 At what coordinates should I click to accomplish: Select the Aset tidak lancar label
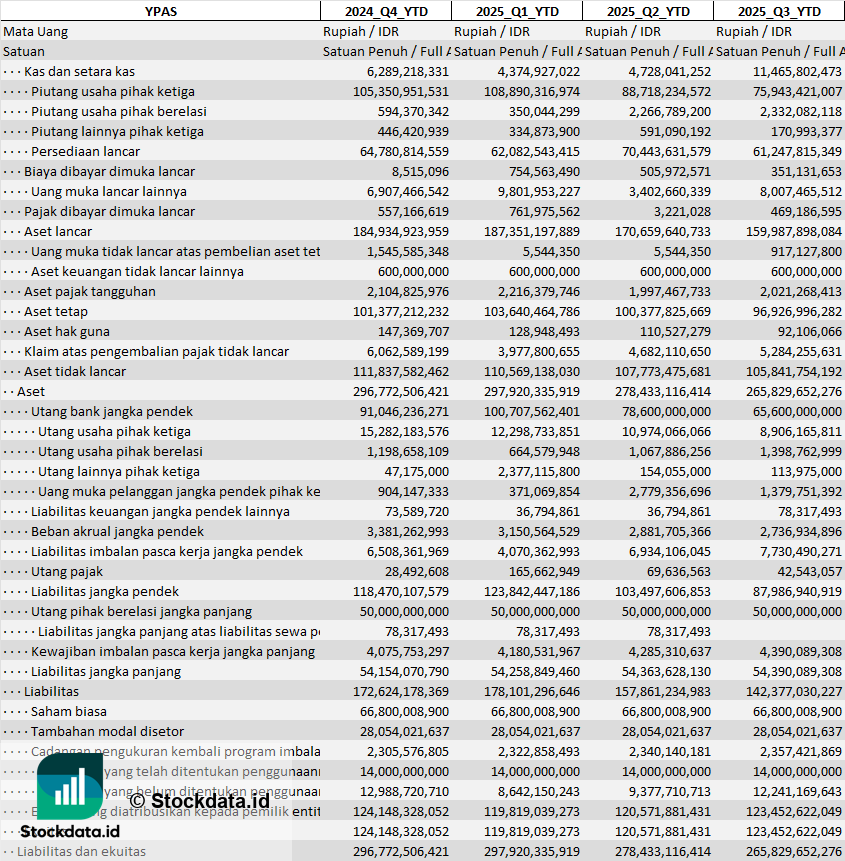75,372
